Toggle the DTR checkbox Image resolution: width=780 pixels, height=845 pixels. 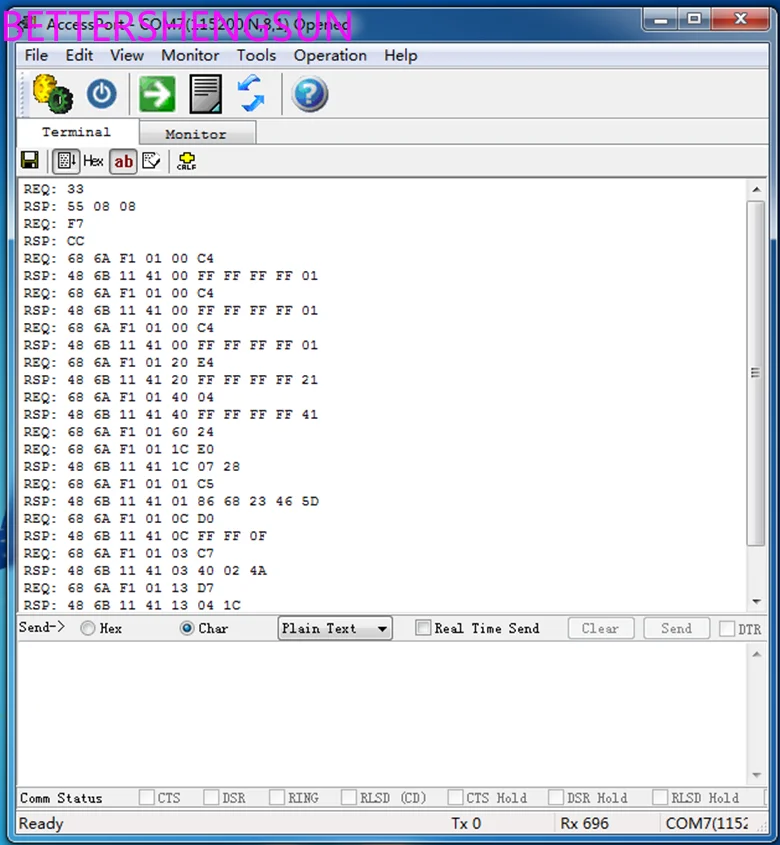point(727,628)
